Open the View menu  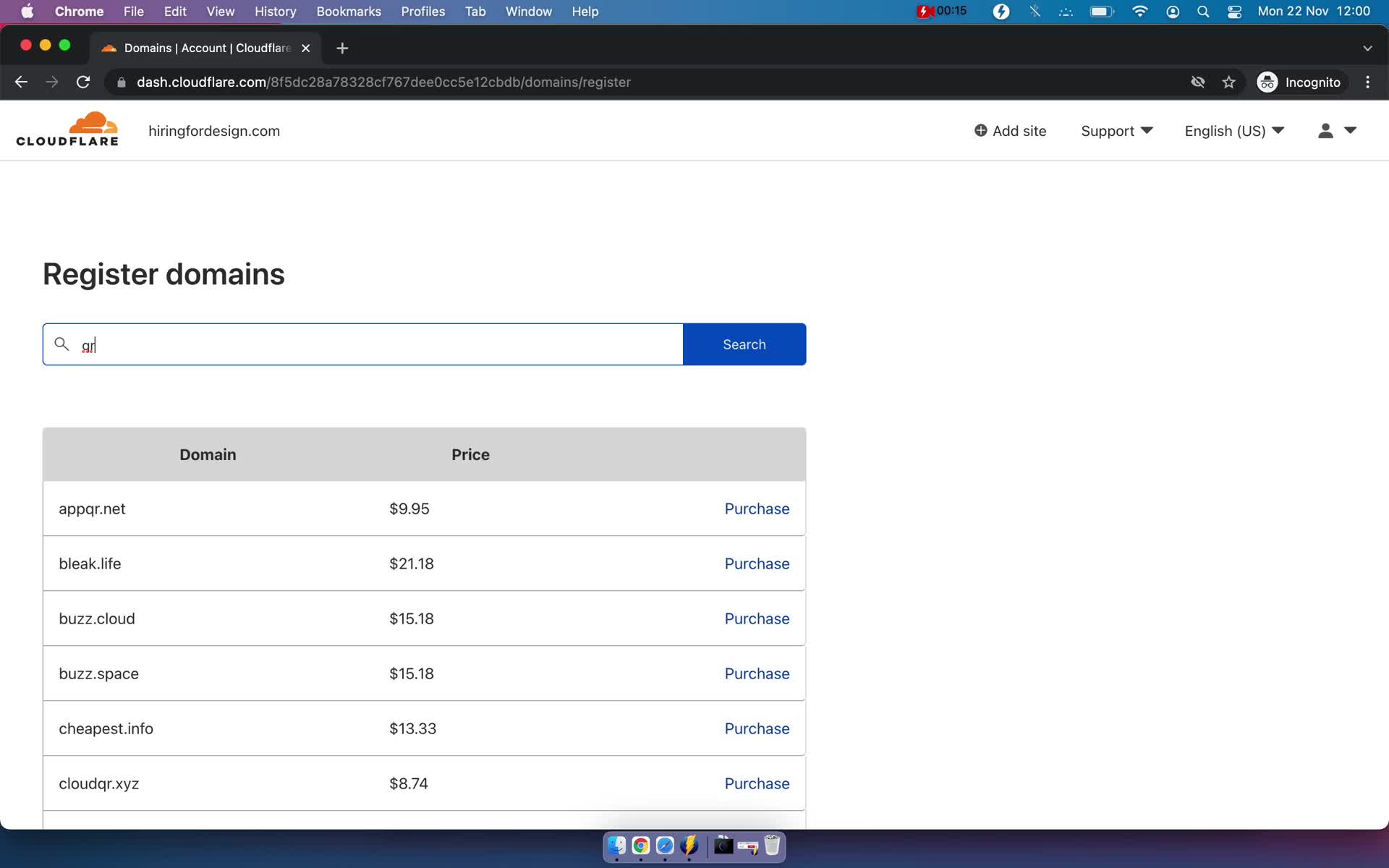pyautogui.click(x=221, y=11)
